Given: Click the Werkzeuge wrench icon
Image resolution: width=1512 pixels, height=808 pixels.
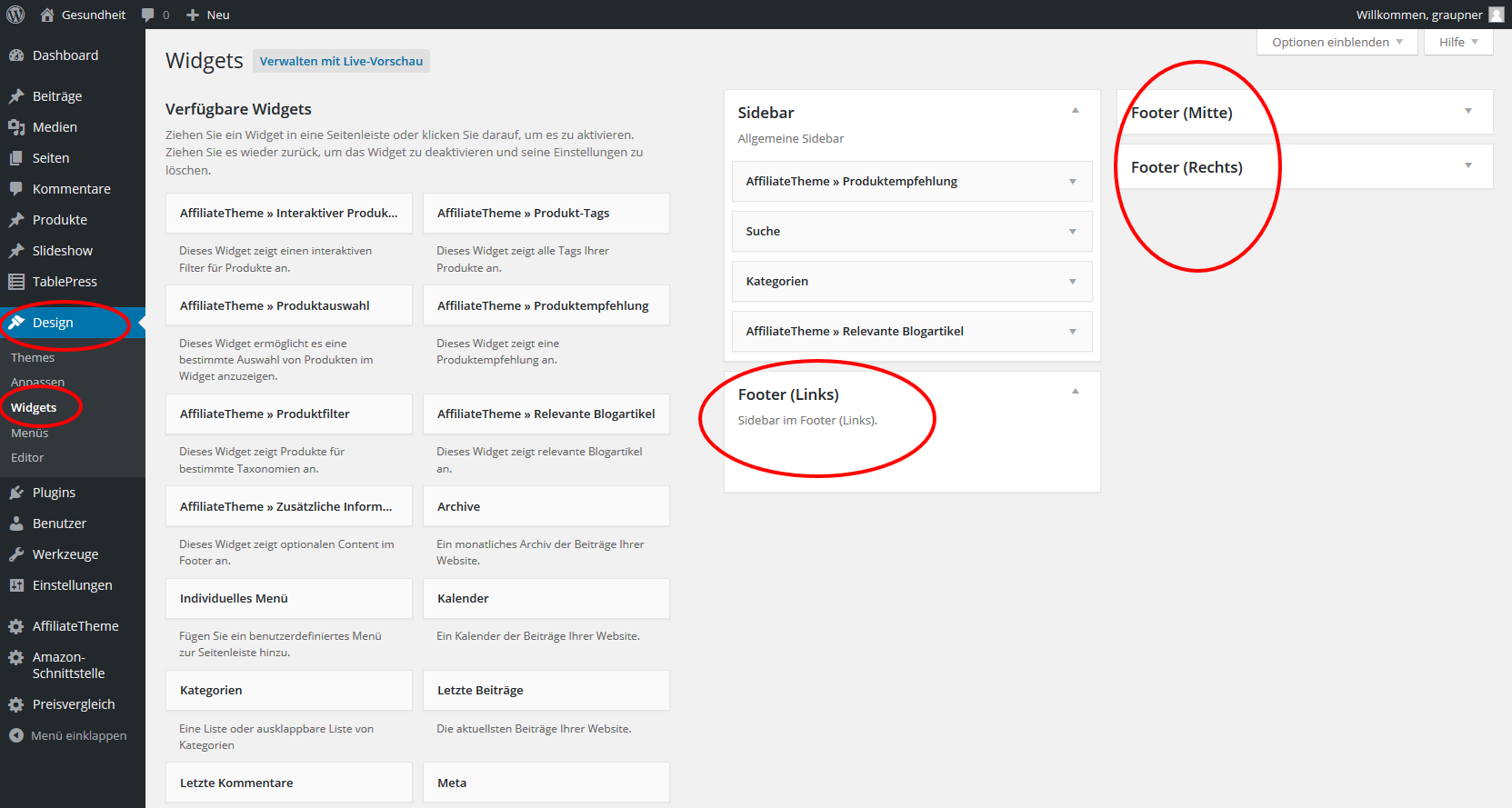Looking at the screenshot, I should (x=16, y=554).
